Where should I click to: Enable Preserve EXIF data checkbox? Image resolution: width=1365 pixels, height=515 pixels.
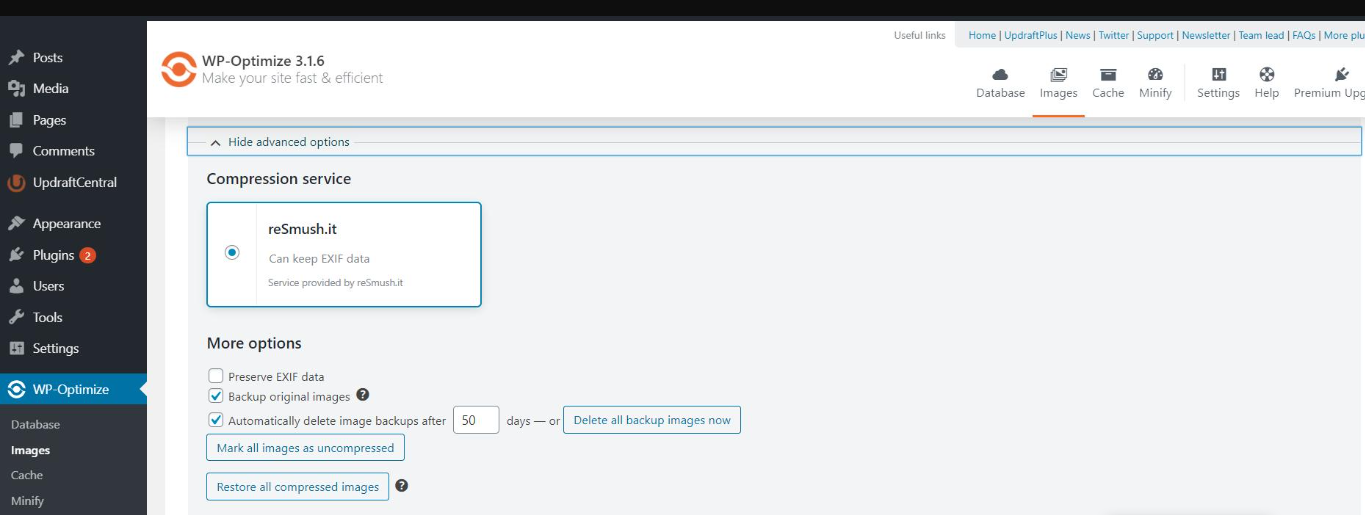[x=215, y=376]
